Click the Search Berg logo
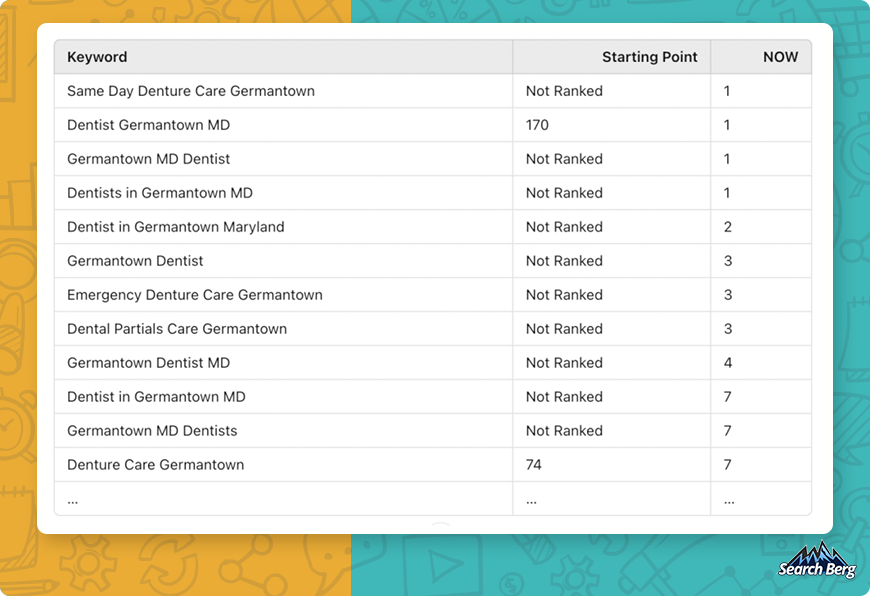The image size is (870, 596). [x=817, y=560]
